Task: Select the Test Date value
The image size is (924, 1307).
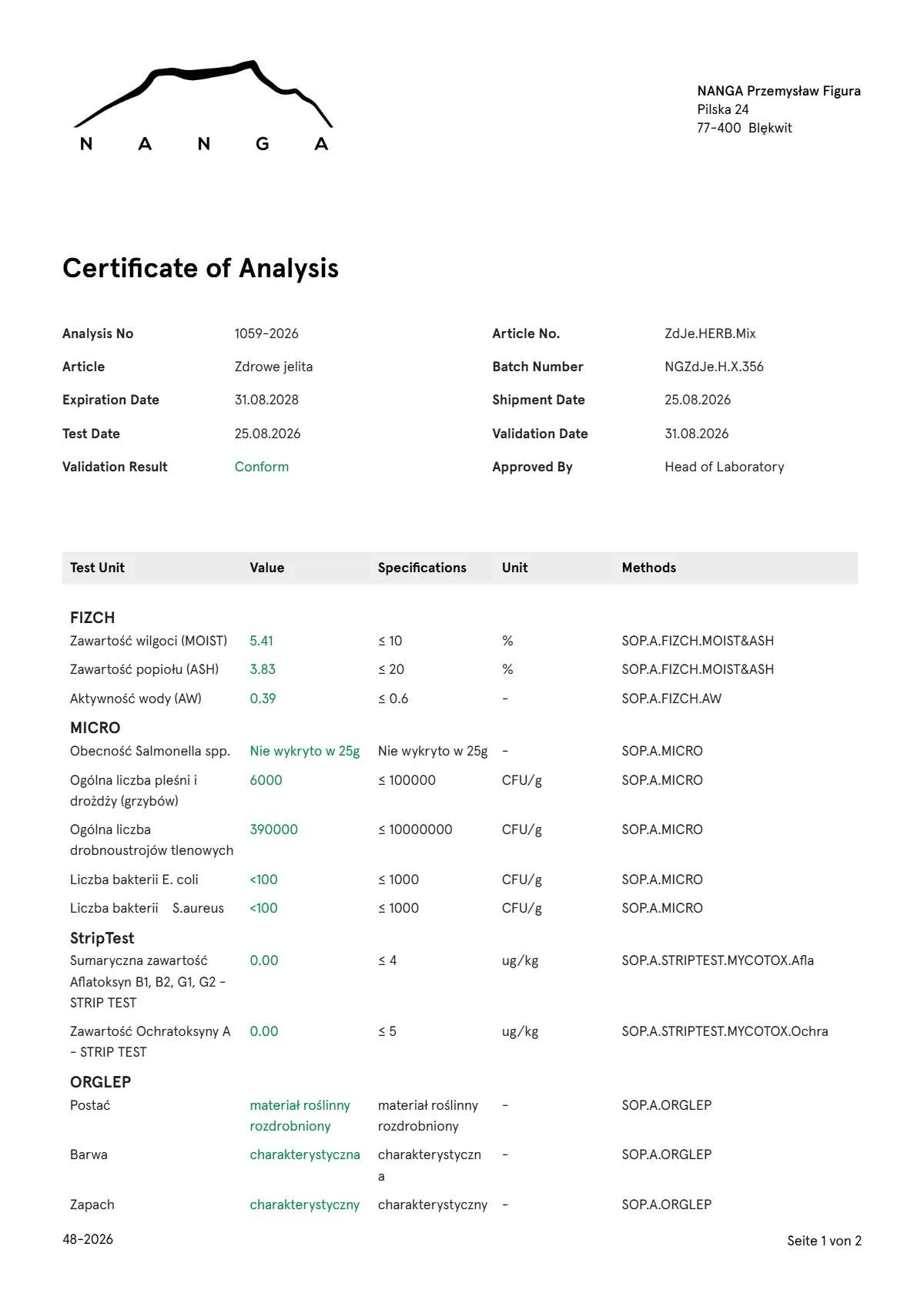Action: pos(267,434)
